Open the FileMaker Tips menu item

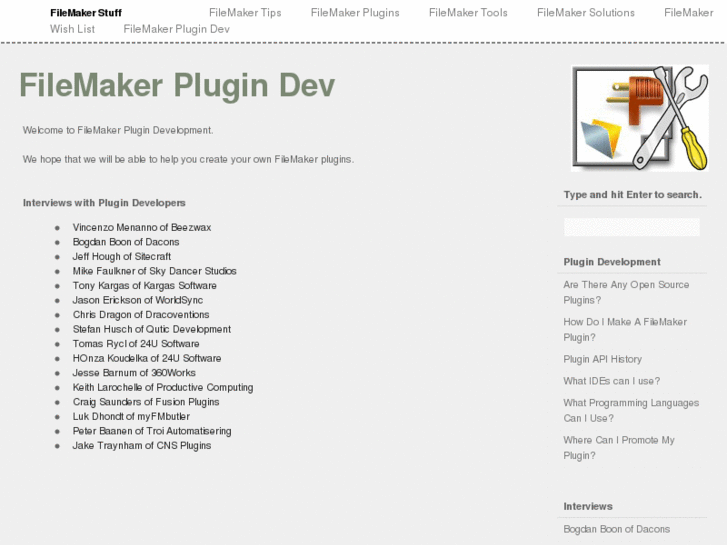coord(245,13)
